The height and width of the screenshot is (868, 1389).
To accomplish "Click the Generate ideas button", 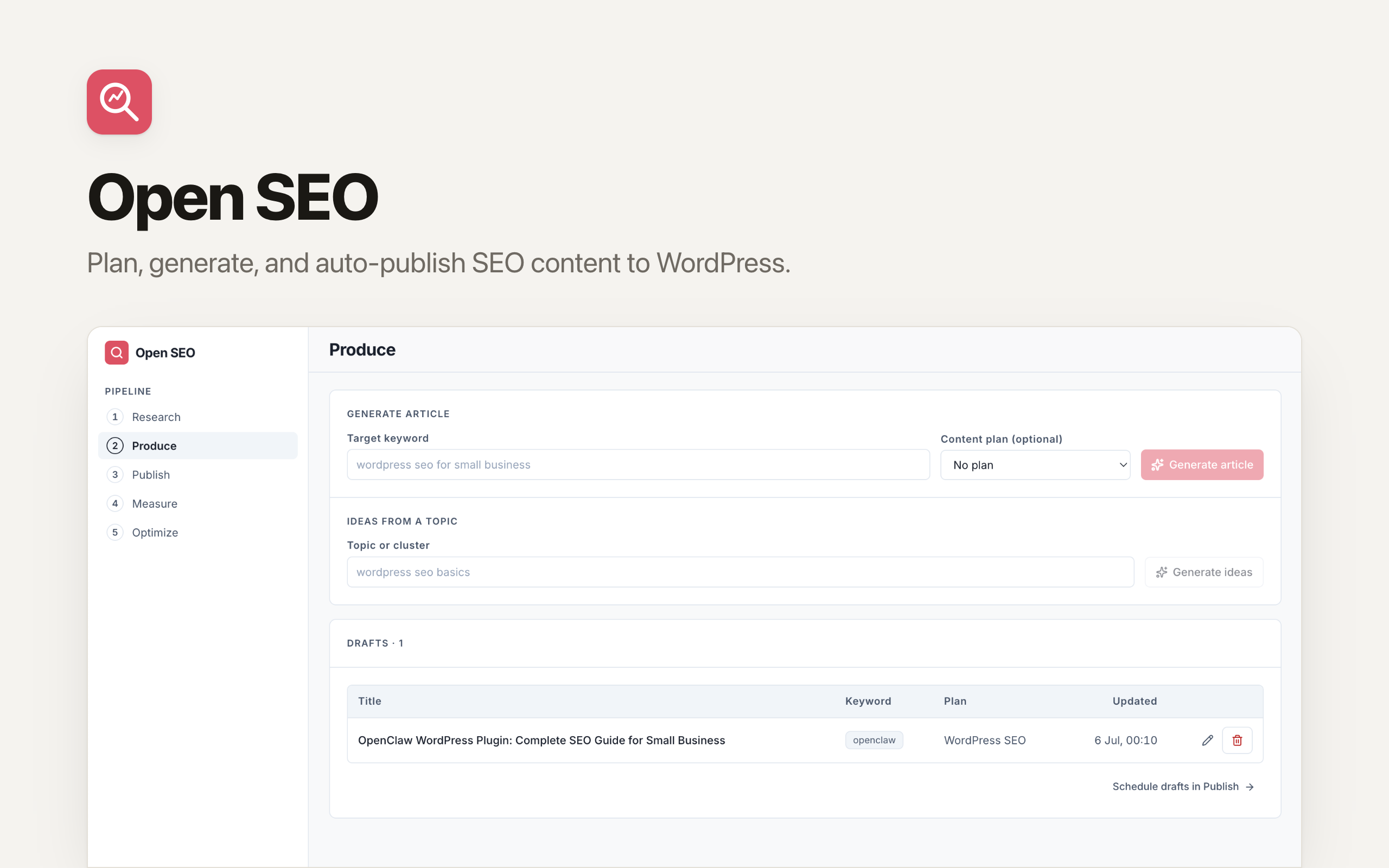I will click(1204, 572).
